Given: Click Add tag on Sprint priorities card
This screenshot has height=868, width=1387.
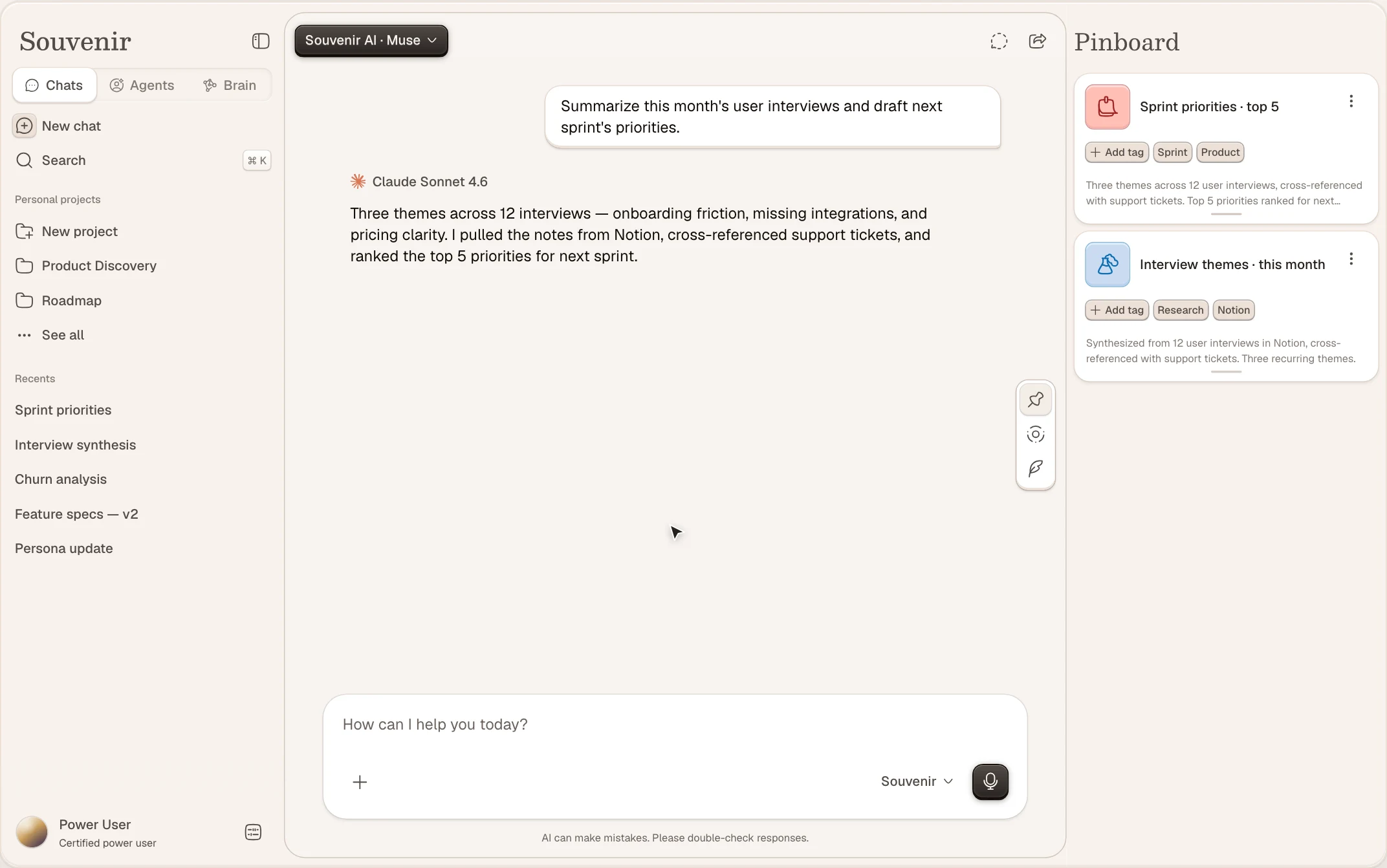Looking at the screenshot, I should coord(1117,153).
